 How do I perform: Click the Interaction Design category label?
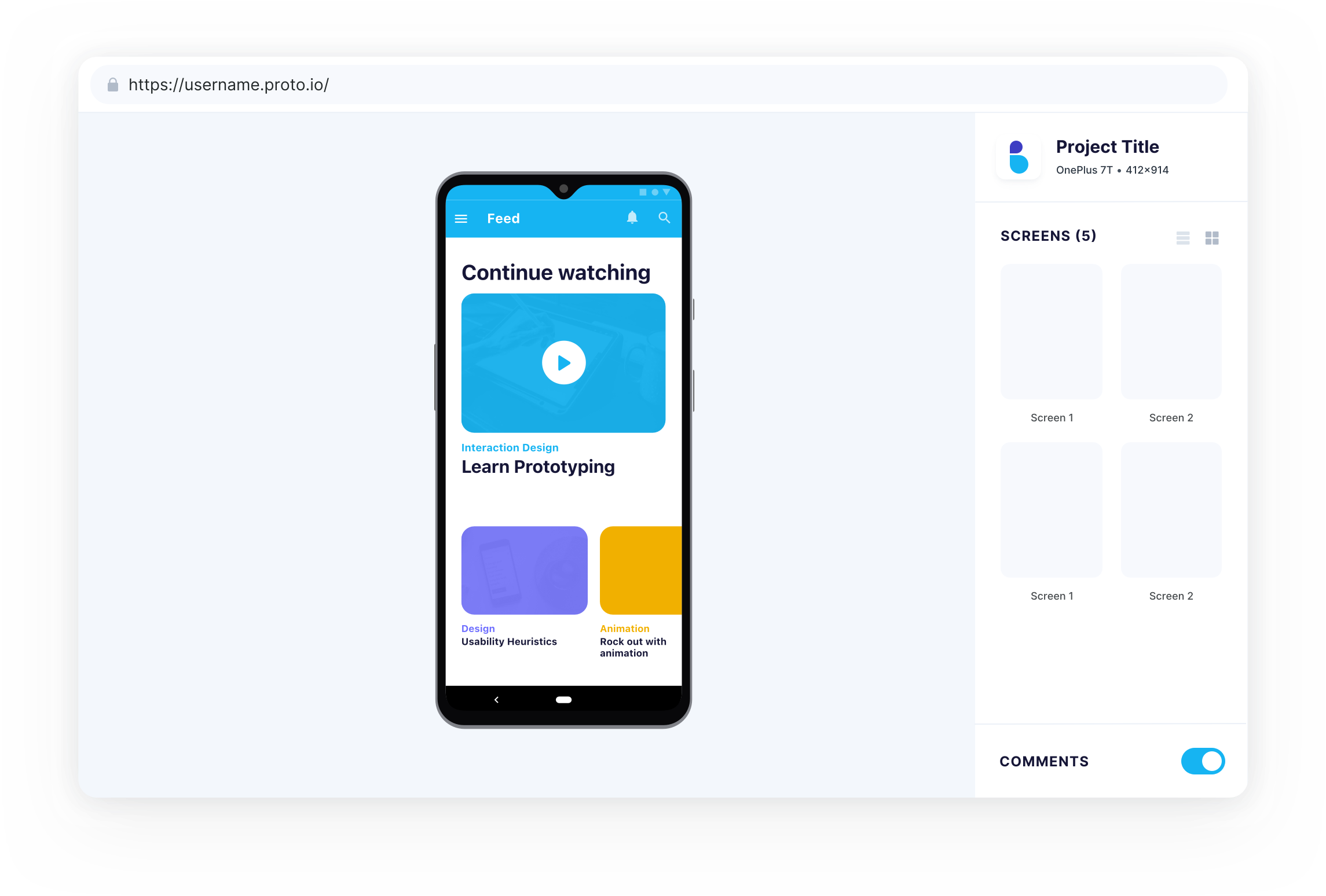point(509,447)
